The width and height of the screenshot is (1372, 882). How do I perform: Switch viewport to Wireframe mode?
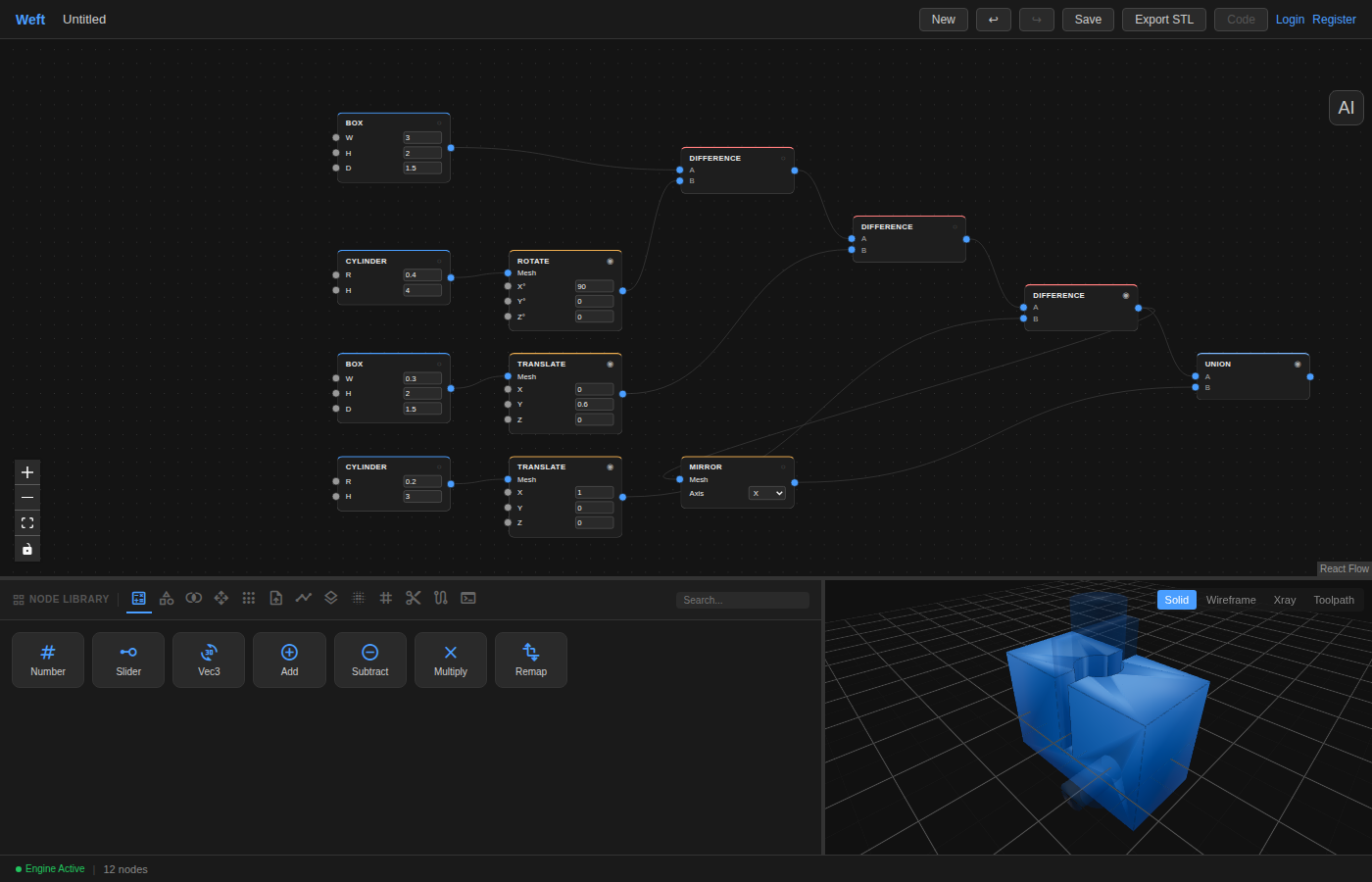pyautogui.click(x=1231, y=600)
